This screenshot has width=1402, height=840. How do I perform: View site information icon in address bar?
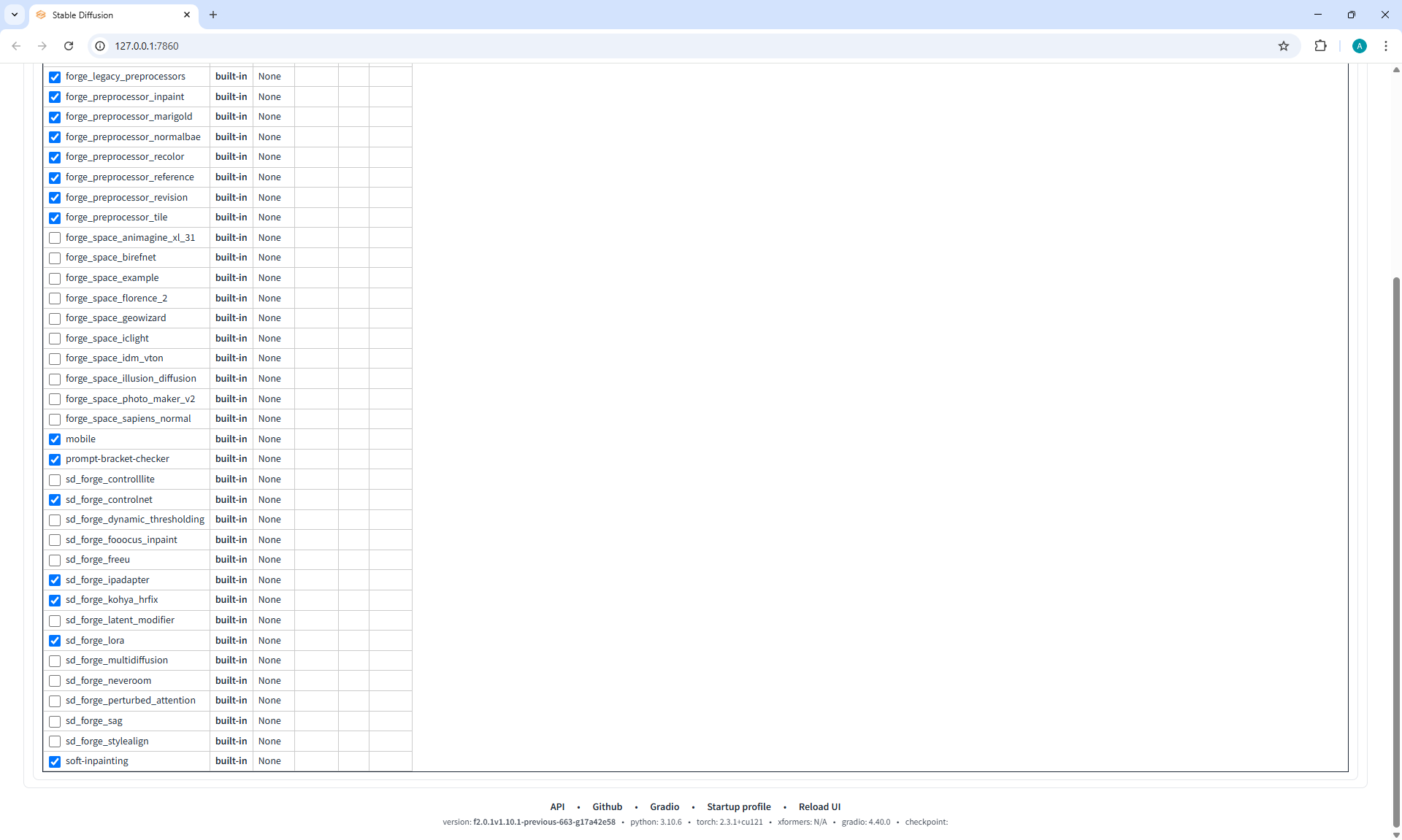pos(101,46)
